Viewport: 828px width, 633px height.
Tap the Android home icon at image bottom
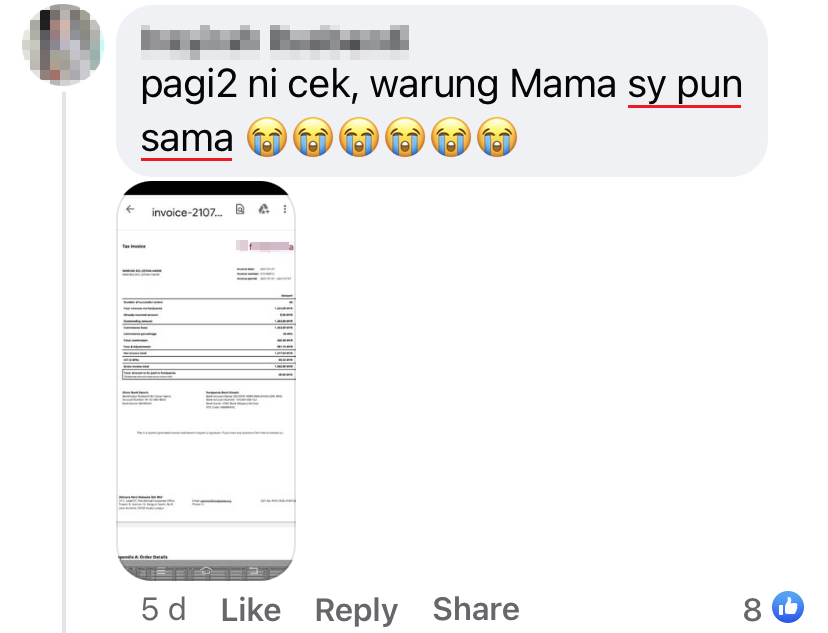point(206,571)
